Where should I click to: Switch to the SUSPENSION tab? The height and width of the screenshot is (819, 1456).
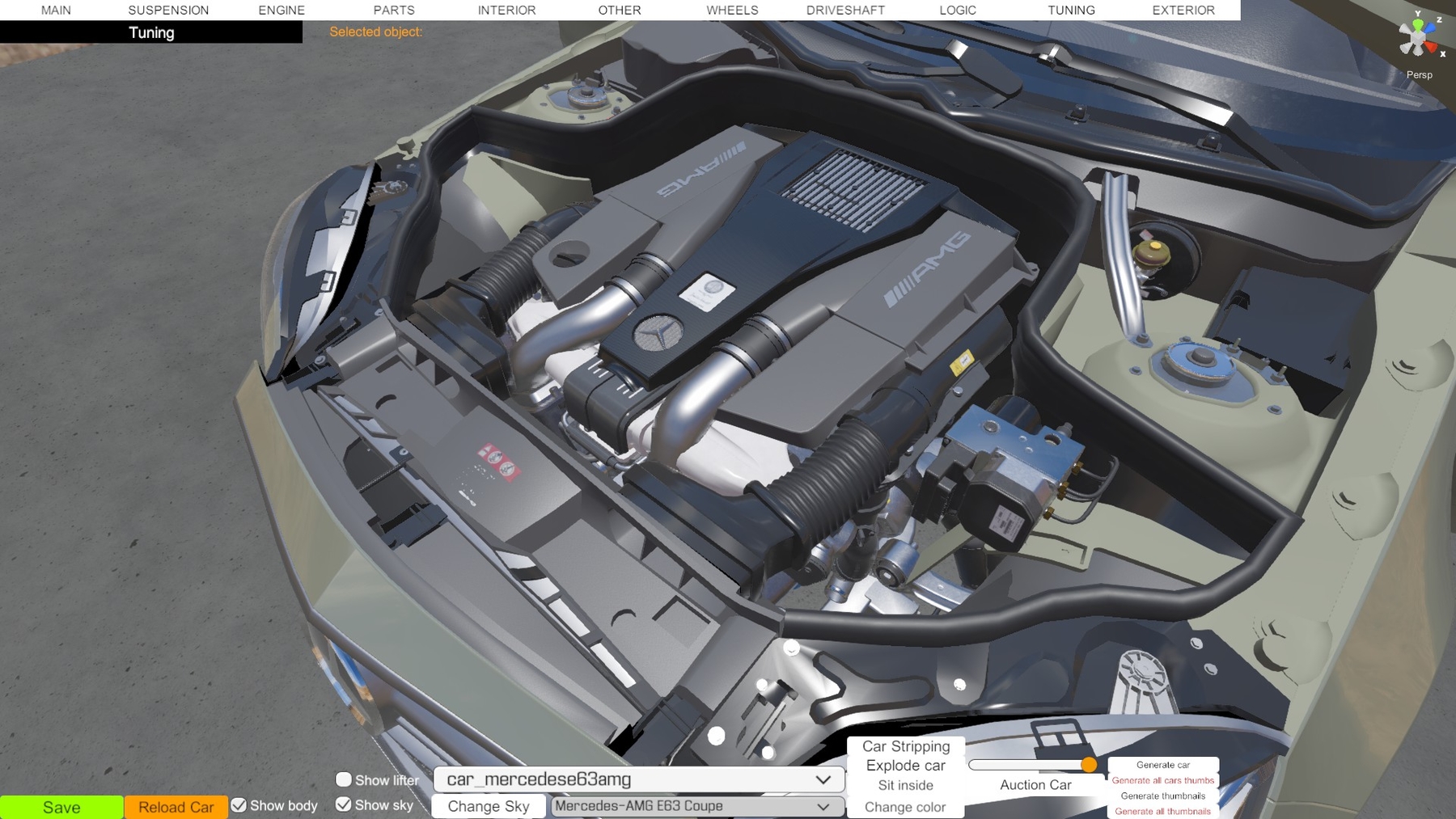pos(168,11)
